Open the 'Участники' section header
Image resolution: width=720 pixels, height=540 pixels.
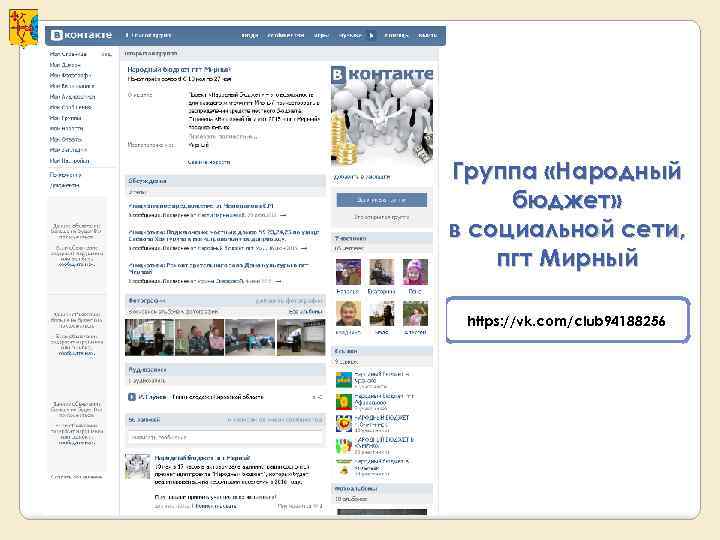382,238
